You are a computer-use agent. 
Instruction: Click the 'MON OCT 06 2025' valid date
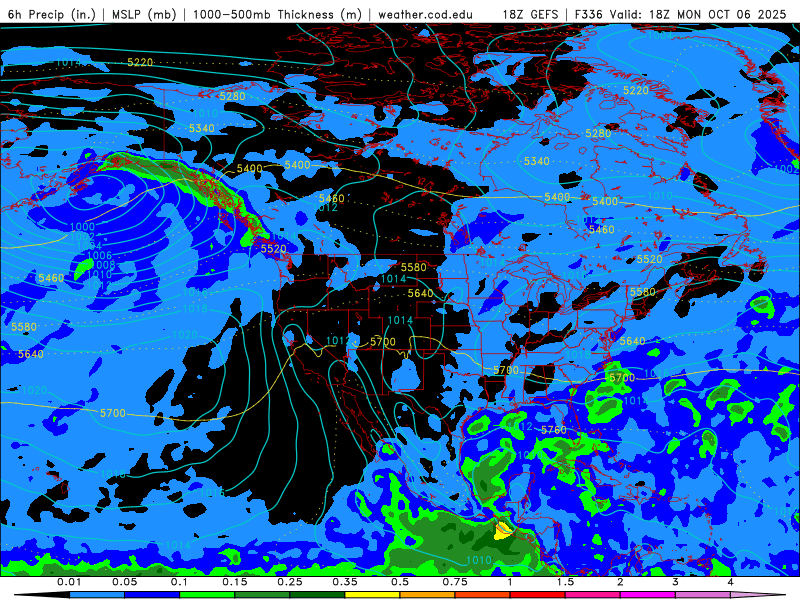[x=731, y=14]
